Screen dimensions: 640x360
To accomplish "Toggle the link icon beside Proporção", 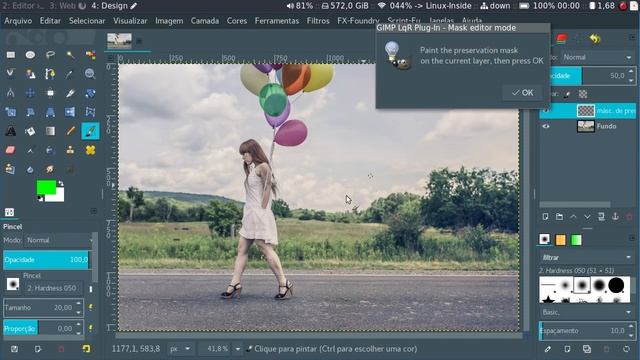I will (x=90, y=328).
